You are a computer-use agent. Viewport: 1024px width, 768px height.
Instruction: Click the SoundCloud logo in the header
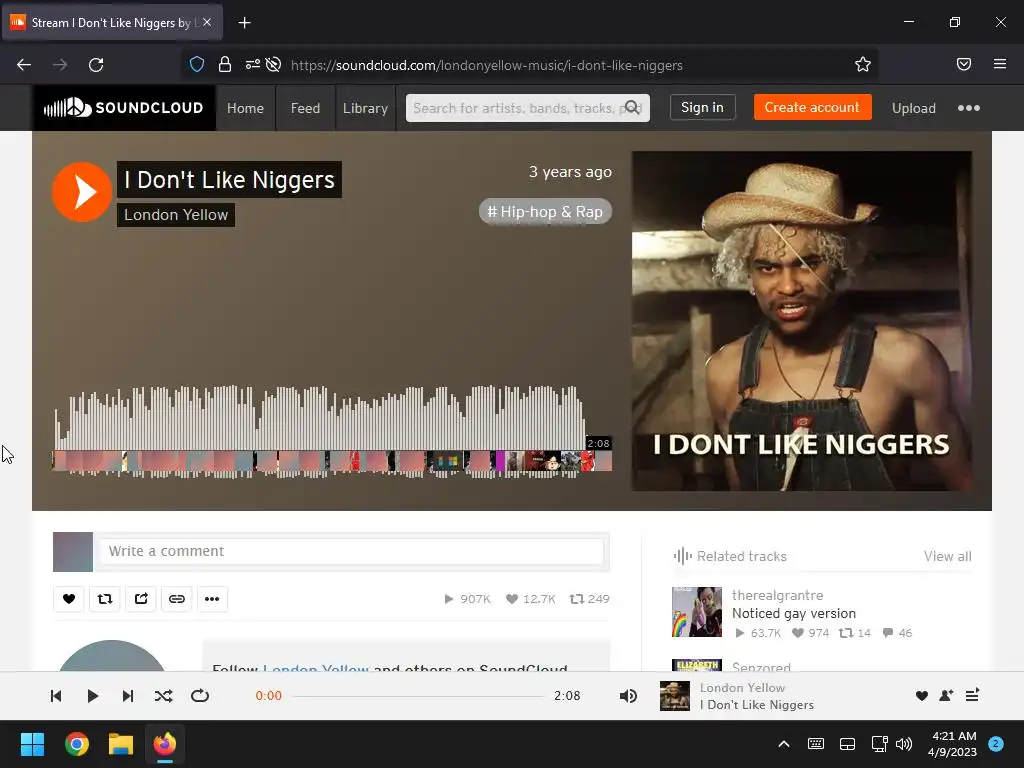point(123,108)
